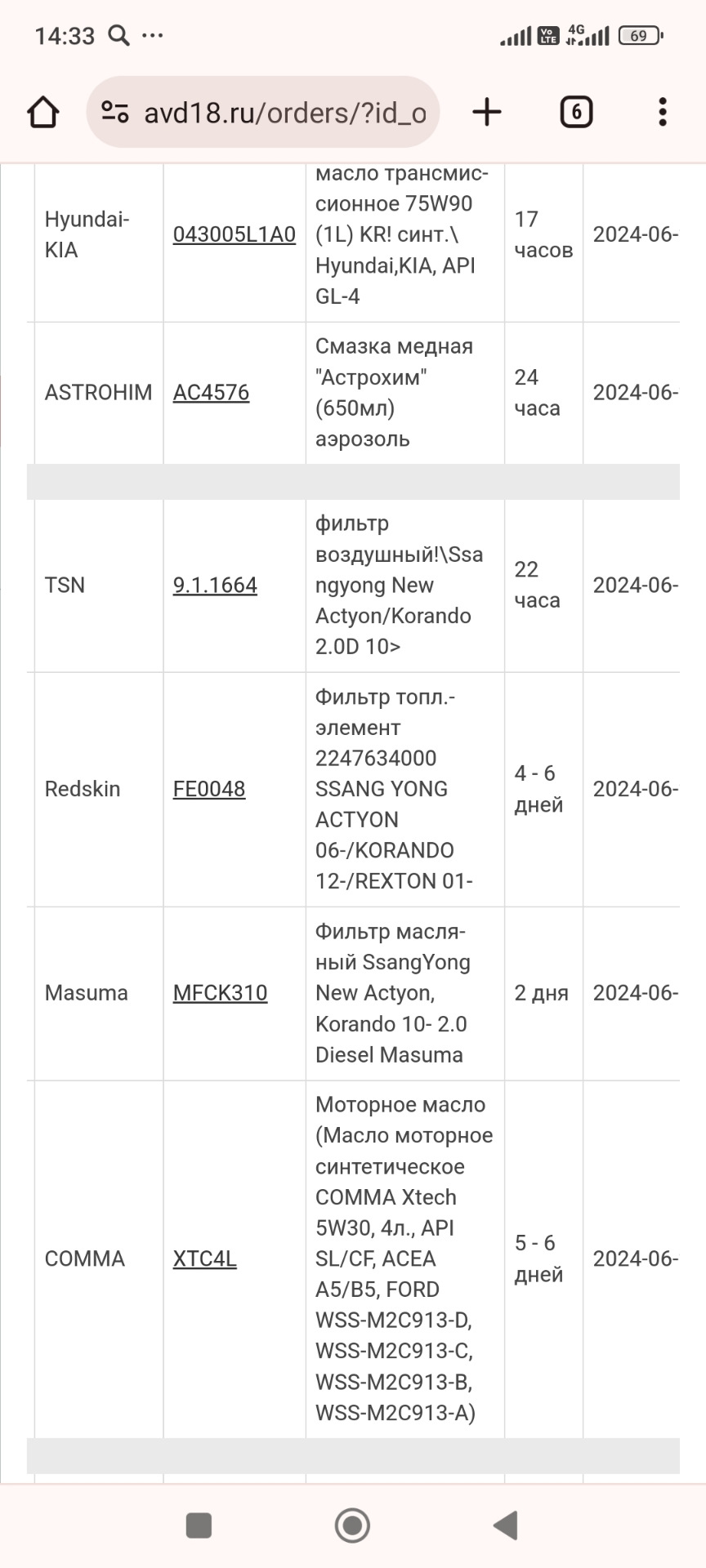Tap the 4G network indicator

[575, 33]
